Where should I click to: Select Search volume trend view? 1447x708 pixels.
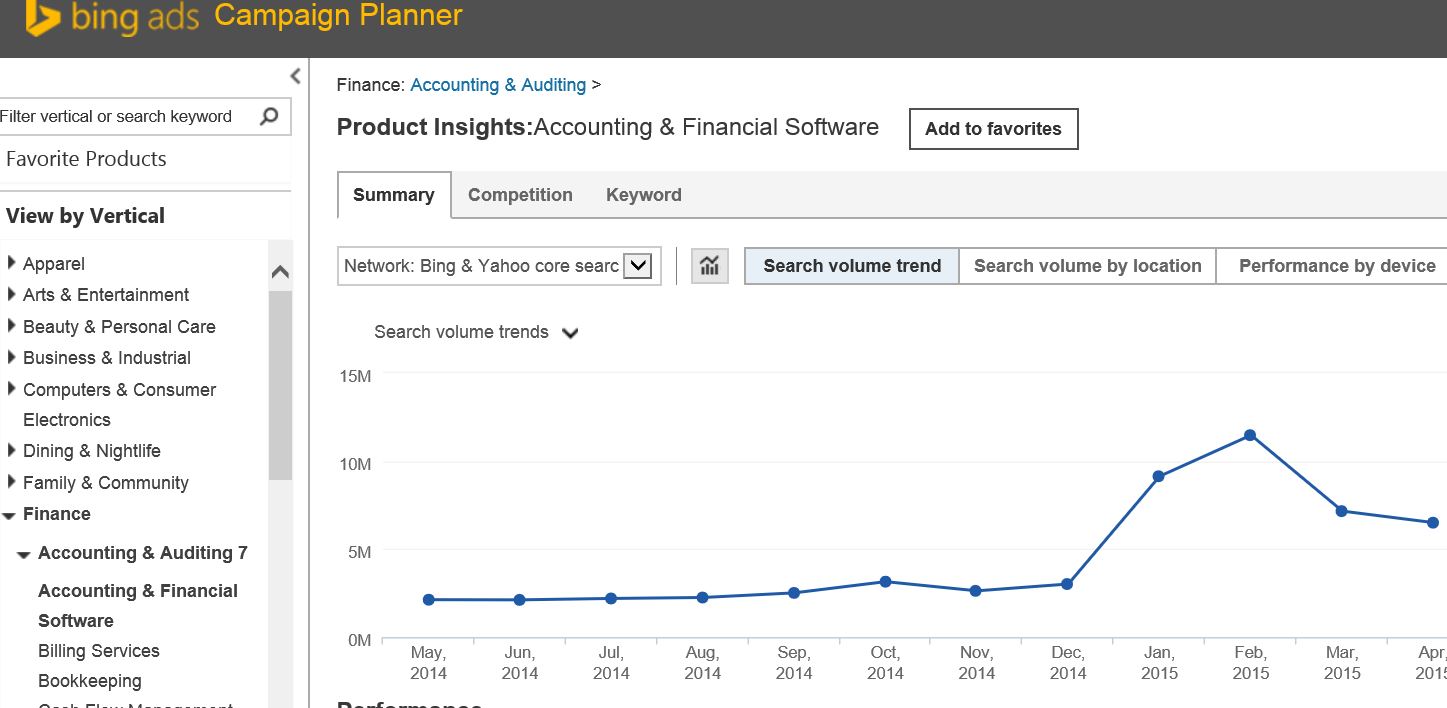pos(852,266)
